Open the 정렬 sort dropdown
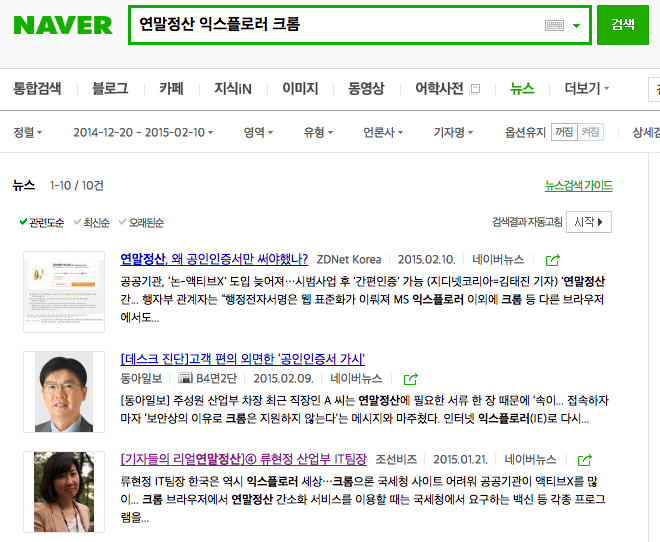Screen dimensions: 660x542 point(27,133)
